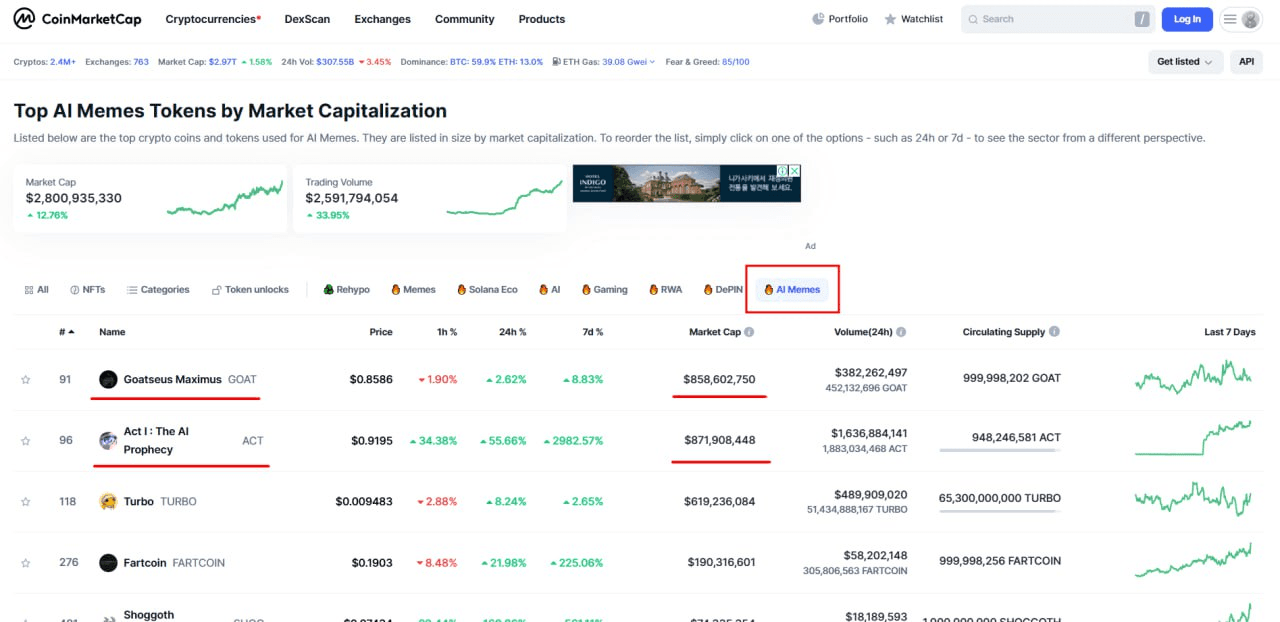Screen dimensions: 1280x622
Task: Add Goatseus Maximus to the watchlist
Action: pyautogui.click(x=26, y=380)
